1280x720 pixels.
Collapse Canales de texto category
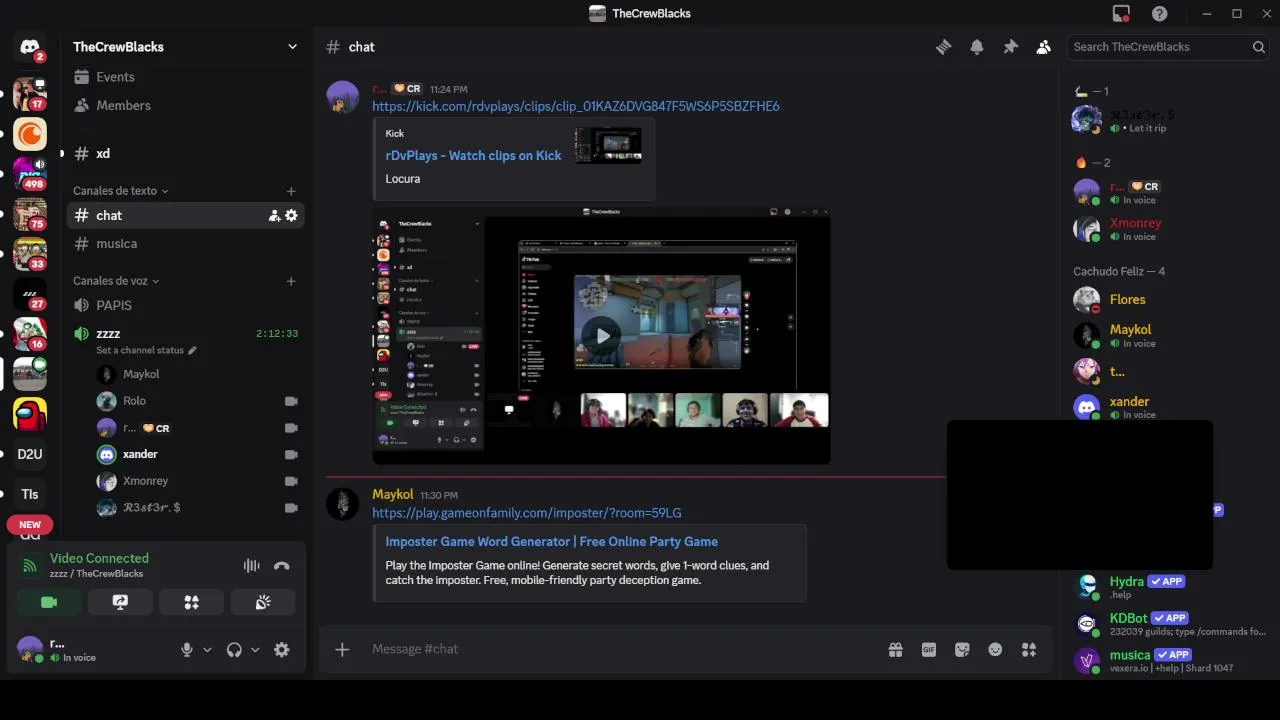tap(120, 191)
